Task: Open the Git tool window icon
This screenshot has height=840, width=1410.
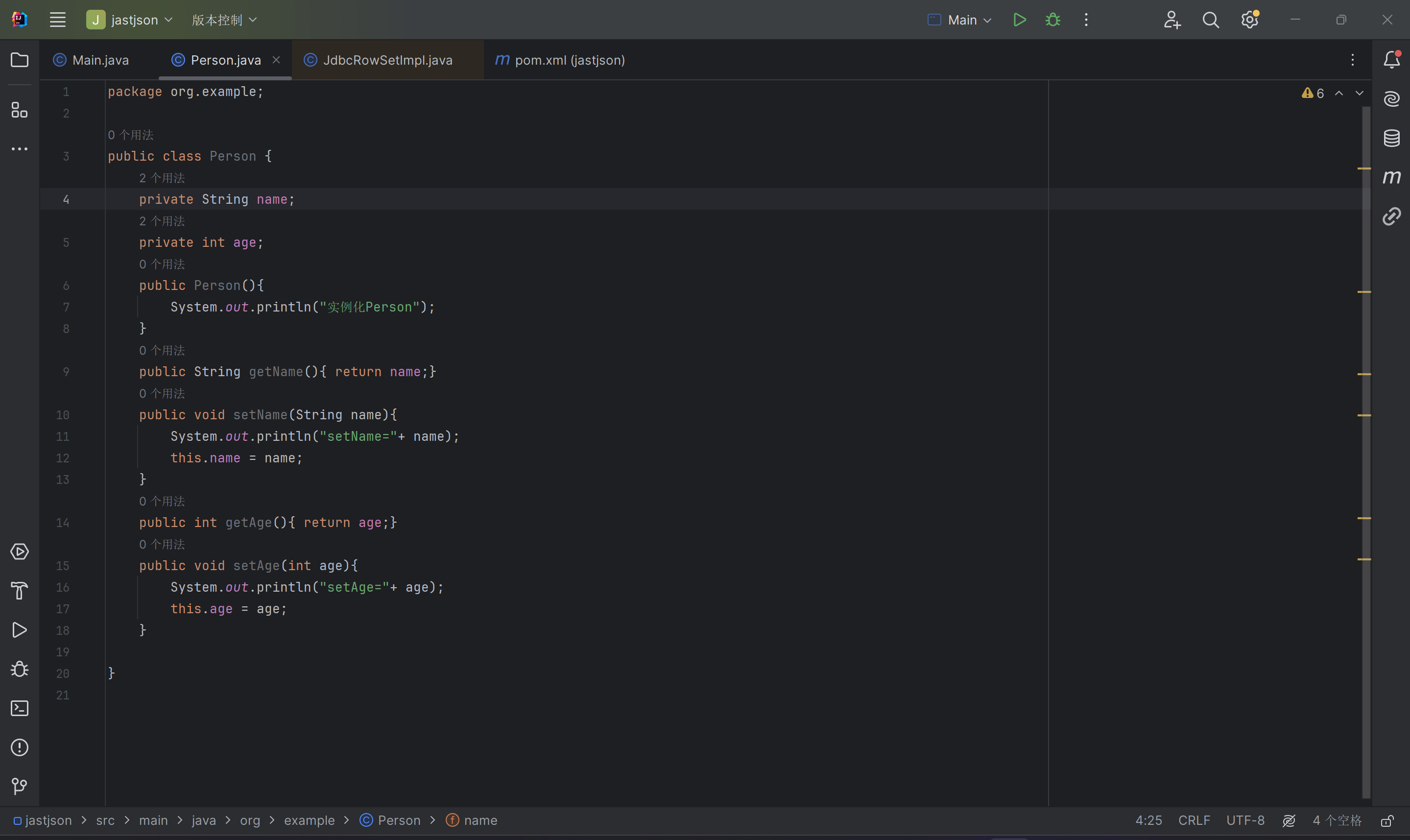Action: [x=19, y=786]
